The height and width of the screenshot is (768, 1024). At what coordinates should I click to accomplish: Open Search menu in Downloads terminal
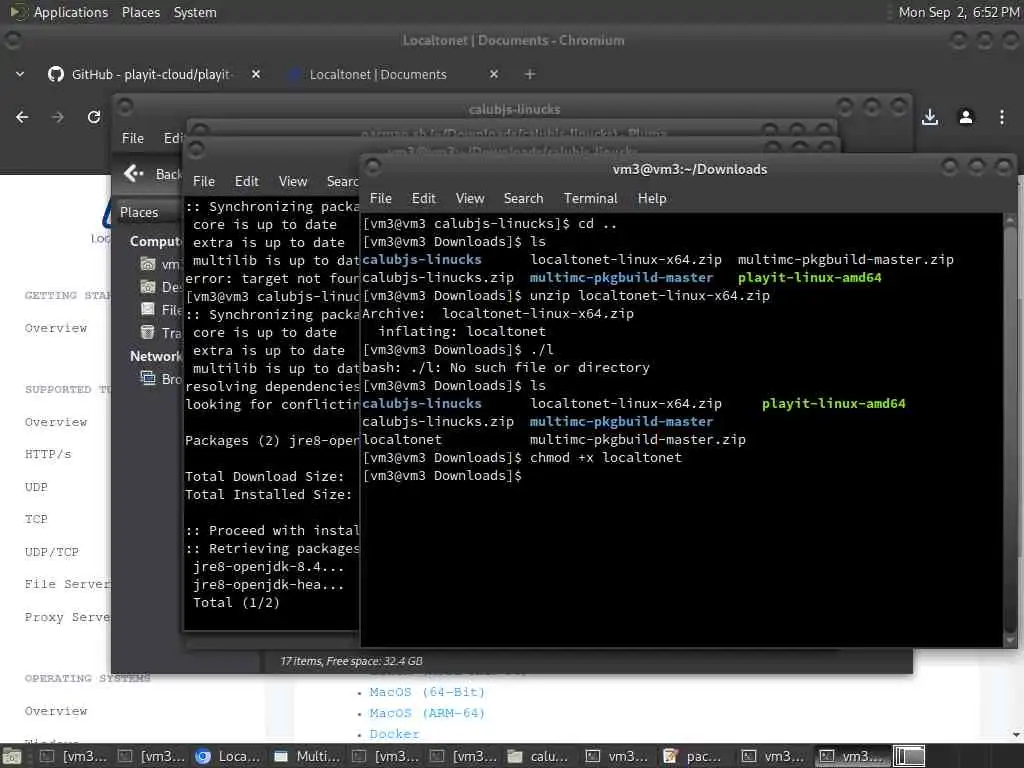(x=523, y=198)
